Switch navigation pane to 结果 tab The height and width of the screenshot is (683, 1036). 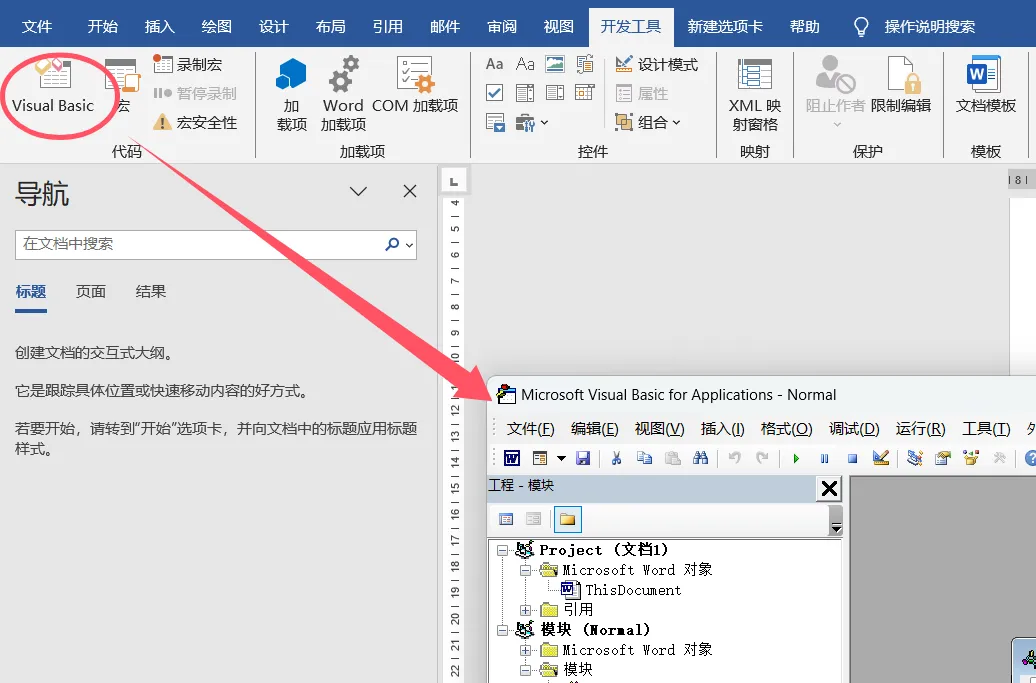pyautogui.click(x=151, y=292)
